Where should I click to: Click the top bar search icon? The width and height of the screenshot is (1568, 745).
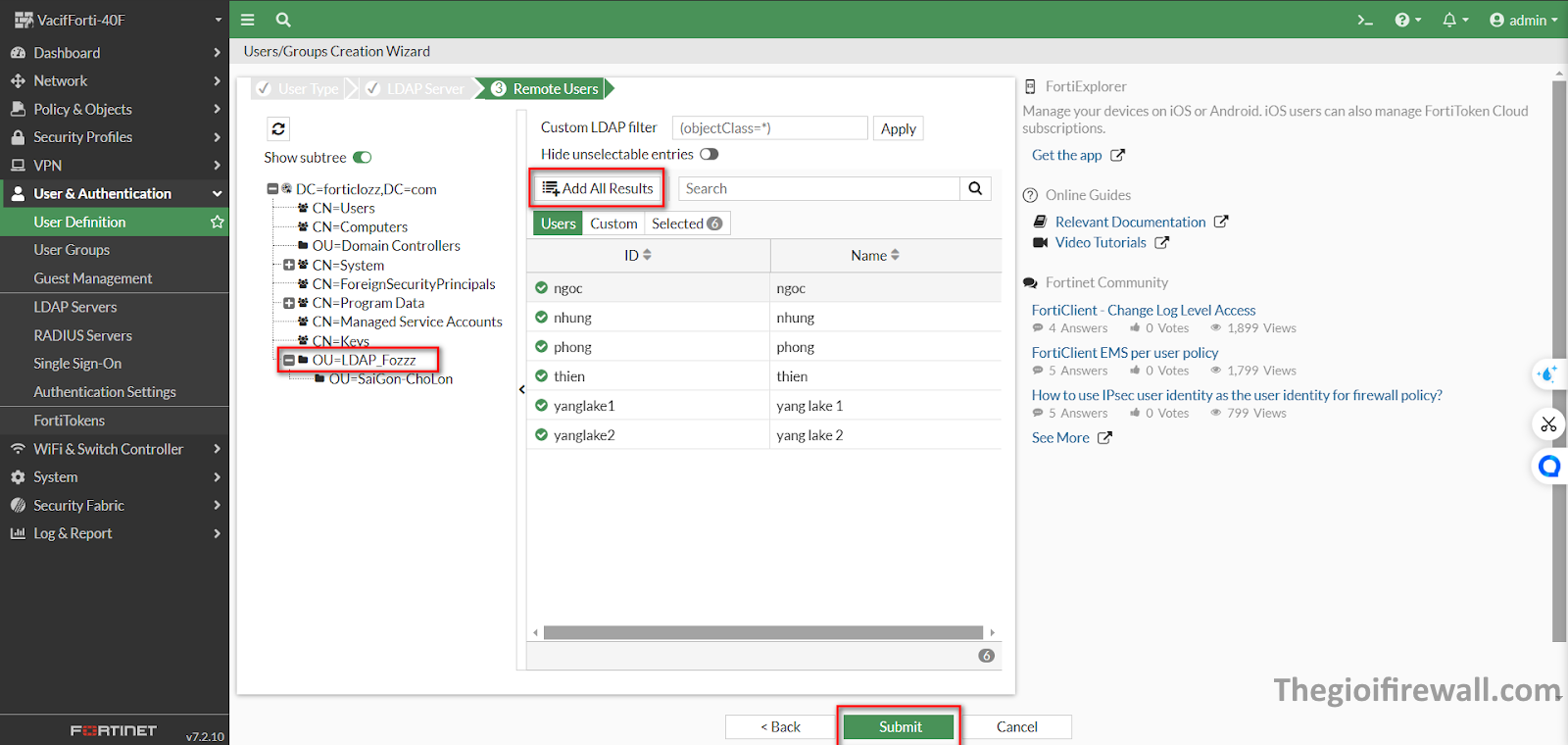pyautogui.click(x=283, y=20)
